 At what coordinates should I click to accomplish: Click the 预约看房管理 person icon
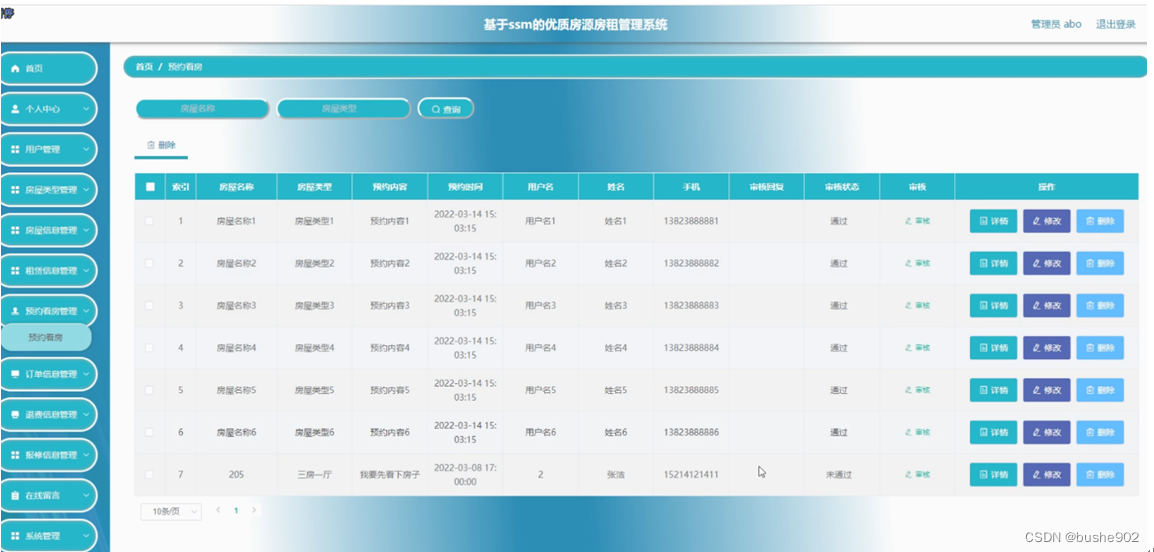[x=15, y=311]
